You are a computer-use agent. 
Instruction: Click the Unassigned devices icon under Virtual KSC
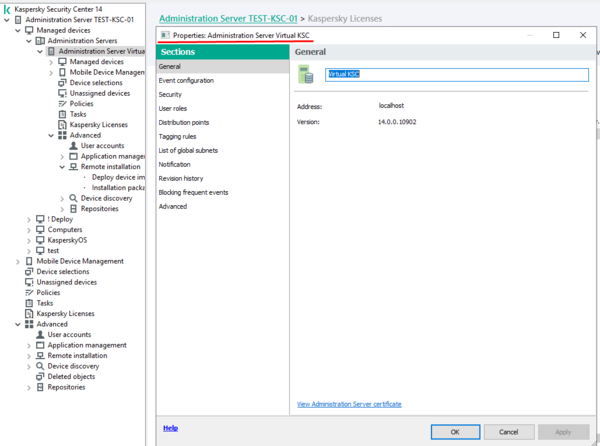click(x=62, y=93)
